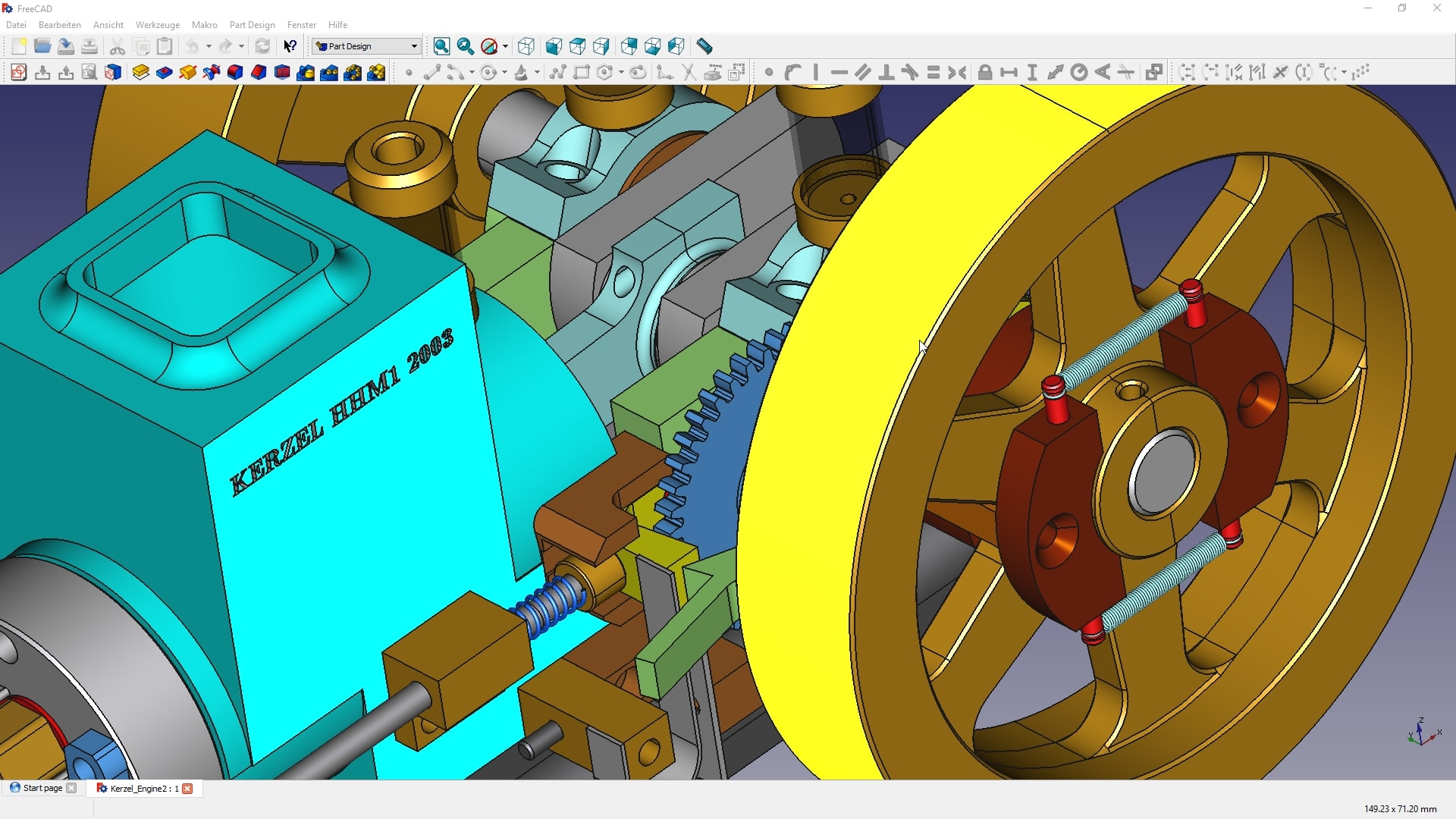Close the Kerzel_Engine2 tab
Screen dimensions: 1456x819
point(187,789)
